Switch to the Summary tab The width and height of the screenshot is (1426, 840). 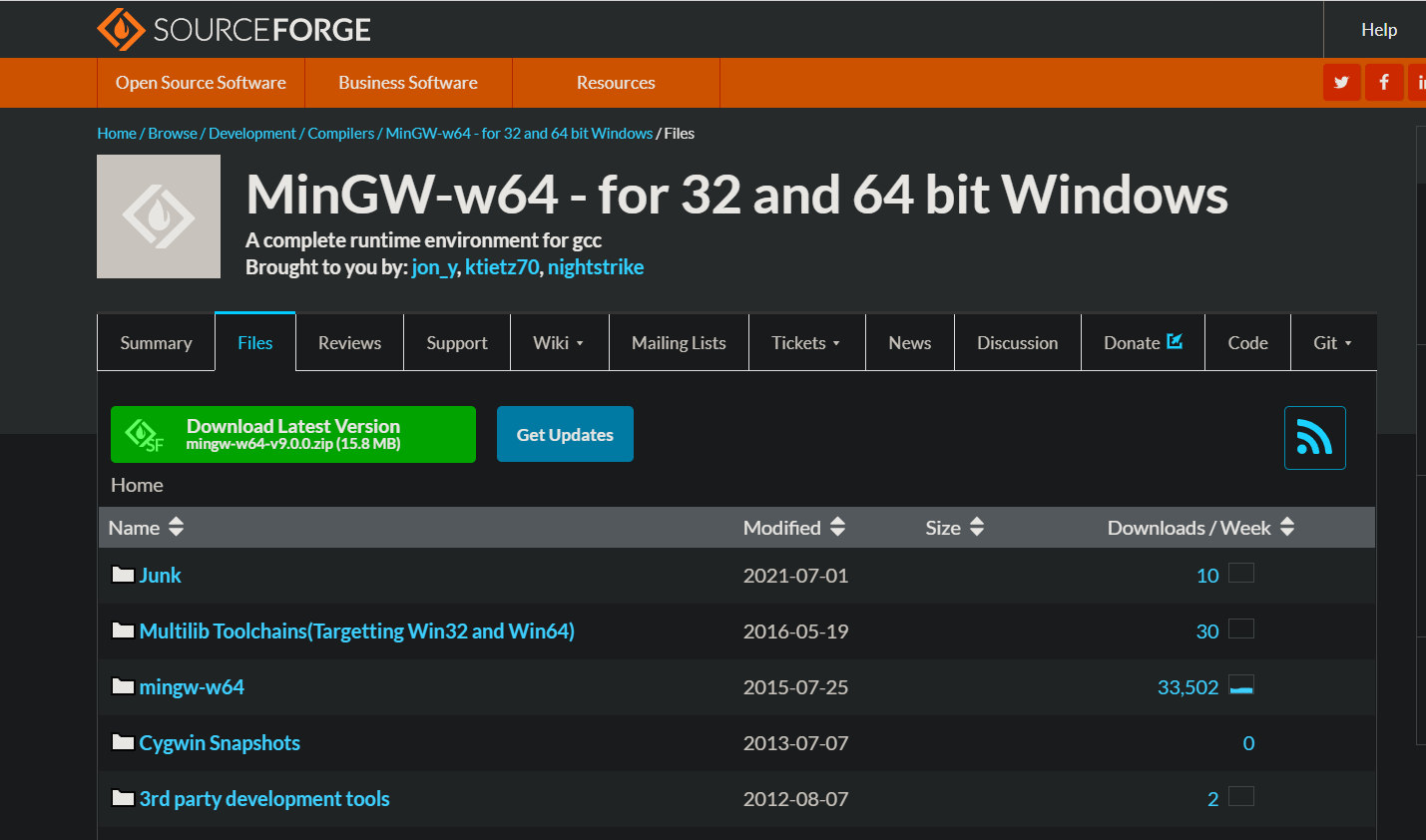(x=156, y=342)
